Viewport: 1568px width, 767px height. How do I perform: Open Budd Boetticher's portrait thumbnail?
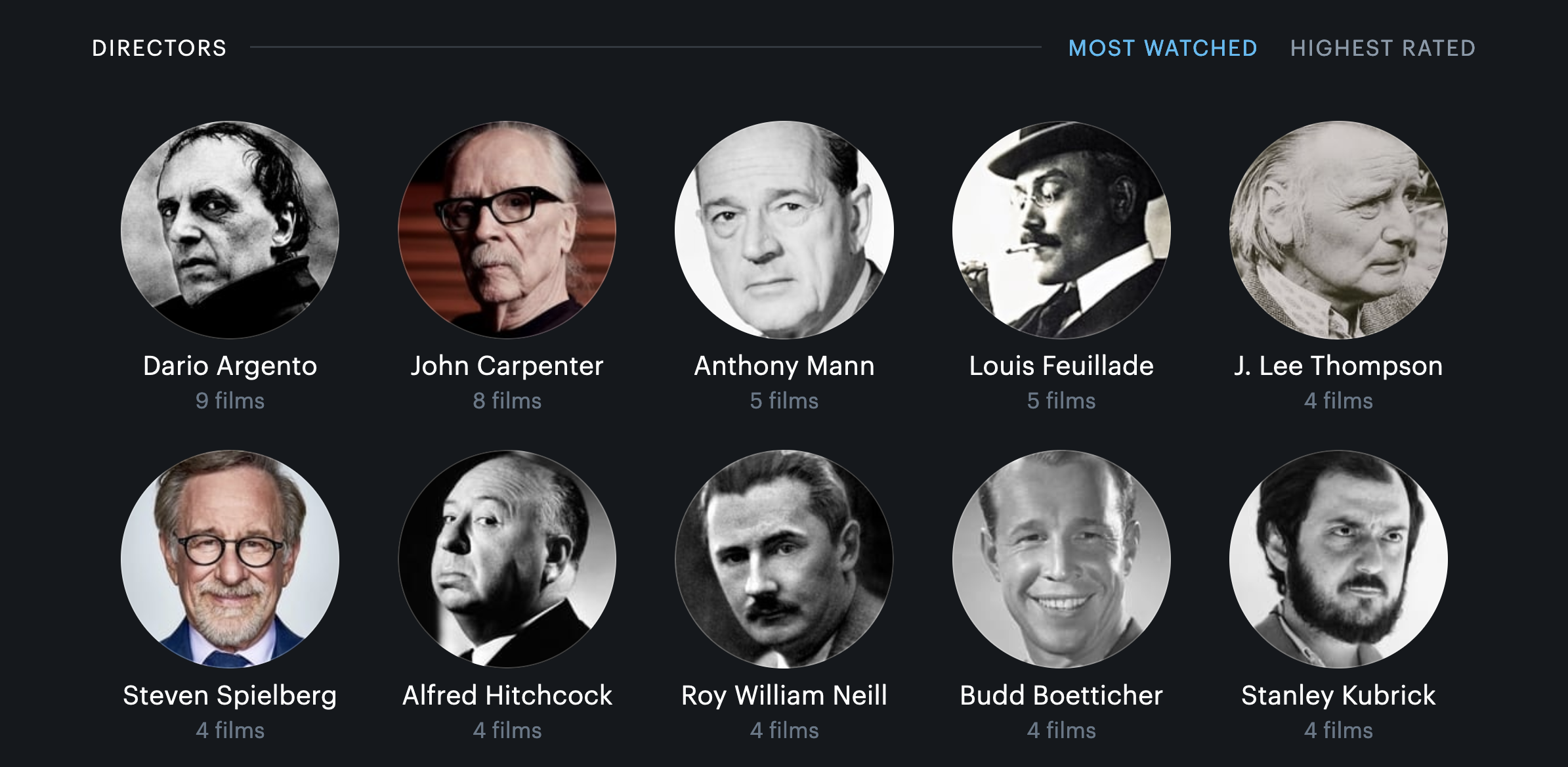pyautogui.click(x=1061, y=559)
